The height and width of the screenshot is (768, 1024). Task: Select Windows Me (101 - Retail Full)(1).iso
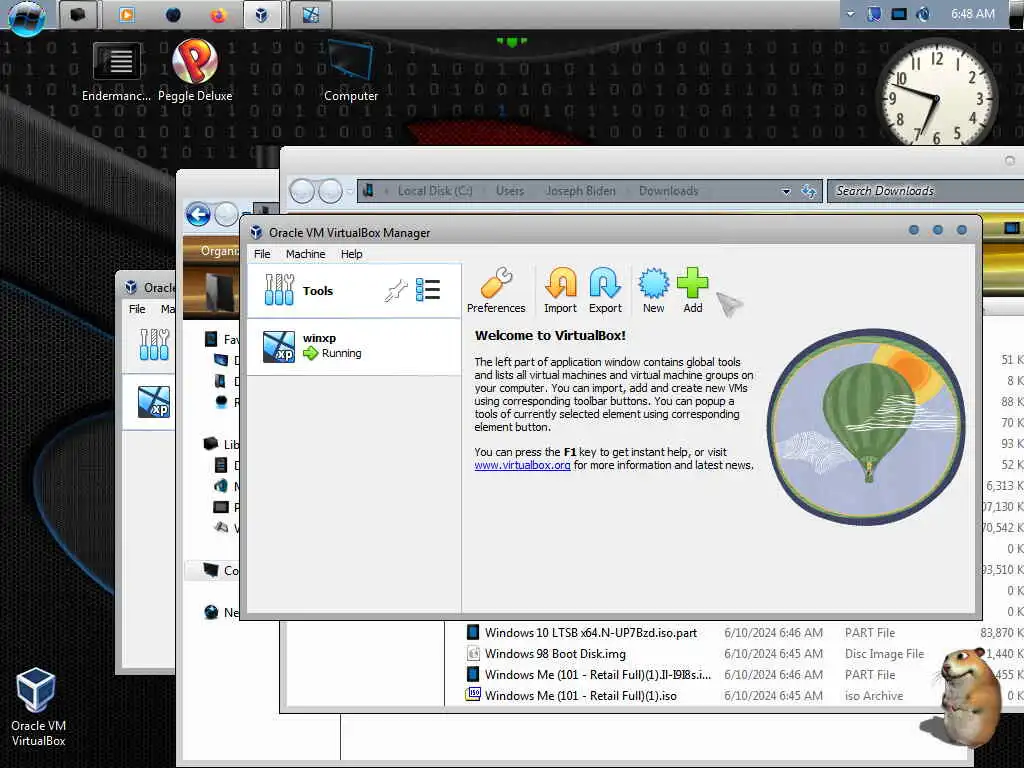581,696
